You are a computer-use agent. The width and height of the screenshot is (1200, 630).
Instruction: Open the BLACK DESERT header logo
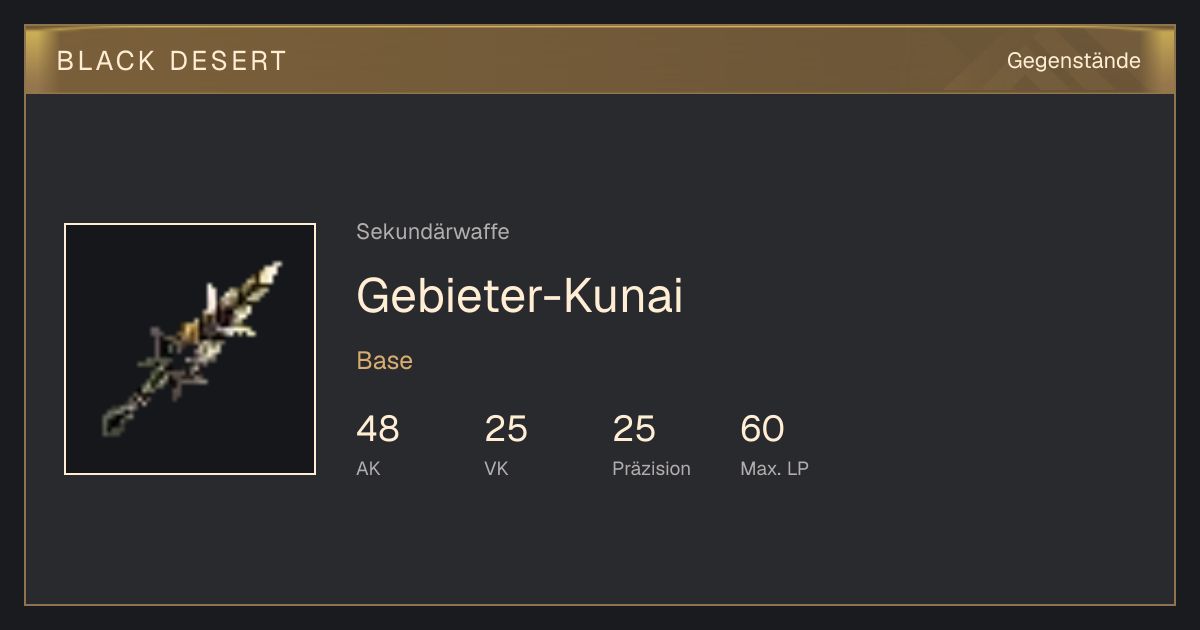pos(172,61)
